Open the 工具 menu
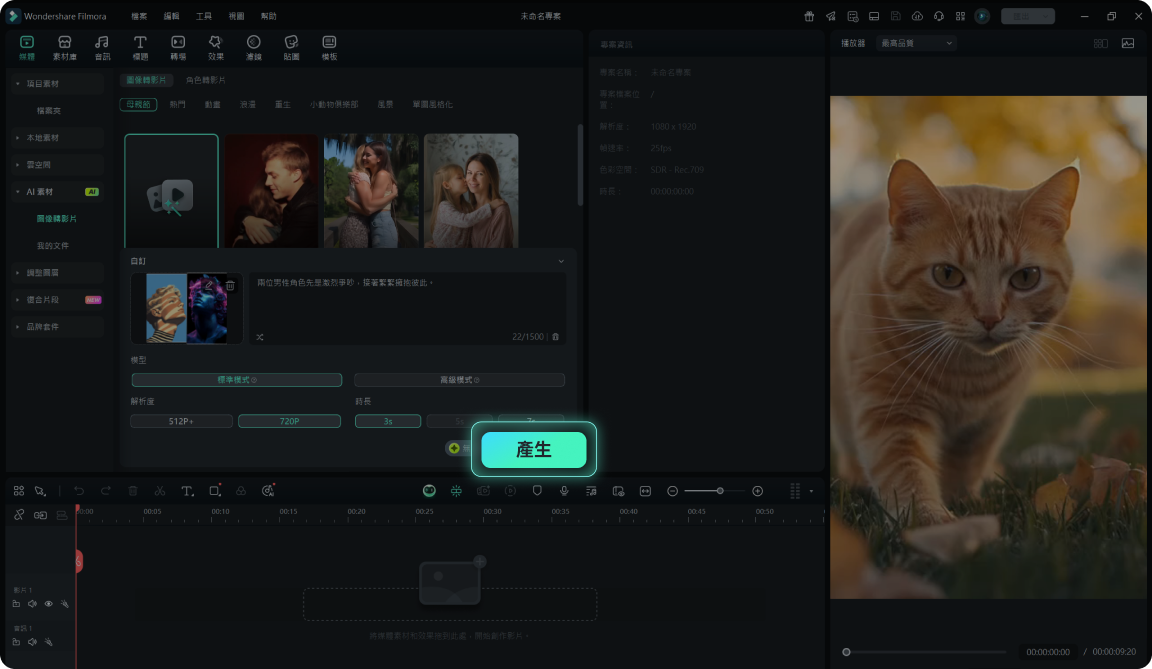 [204, 16]
